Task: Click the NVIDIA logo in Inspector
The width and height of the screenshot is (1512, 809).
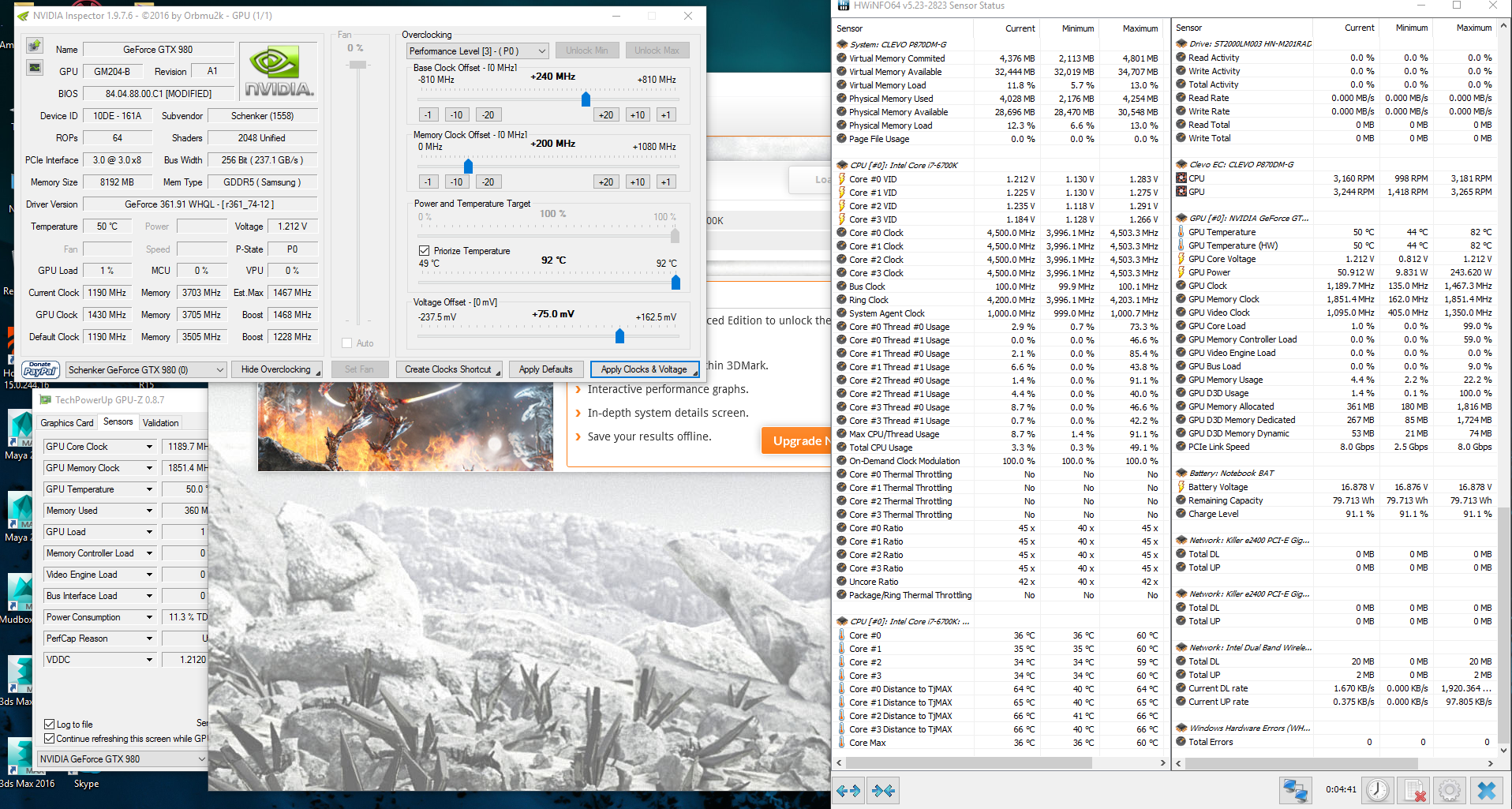Action: (x=279, y=71)
